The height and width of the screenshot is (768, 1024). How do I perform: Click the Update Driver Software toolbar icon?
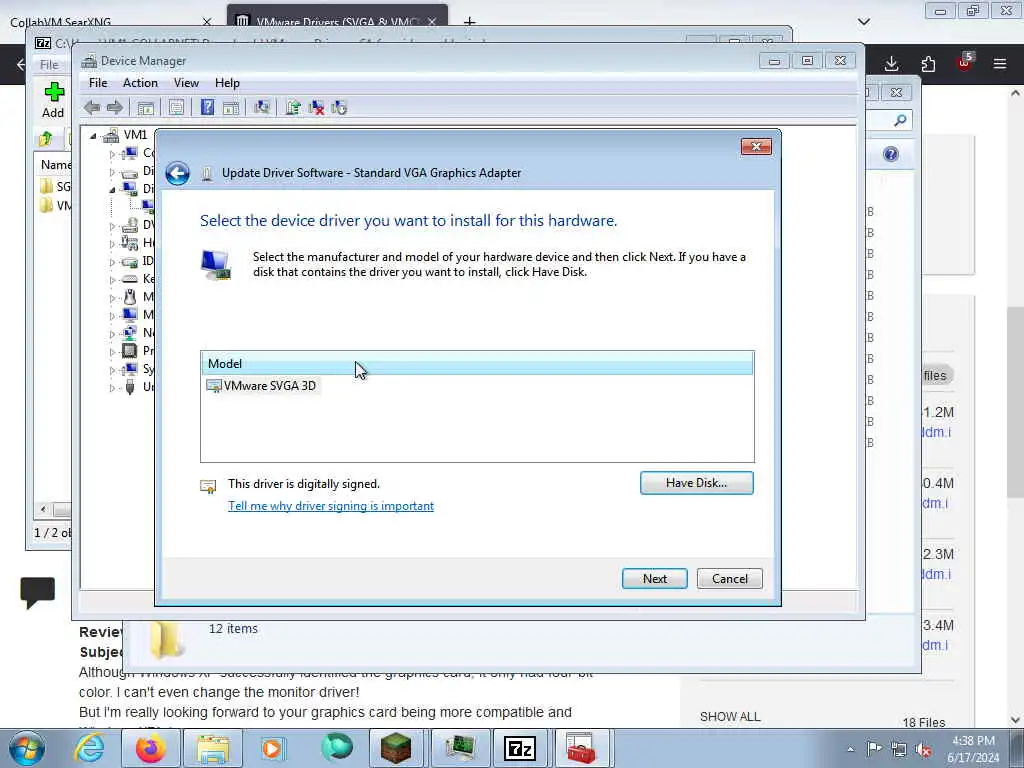pyautogui.click(x=293, y=107)
